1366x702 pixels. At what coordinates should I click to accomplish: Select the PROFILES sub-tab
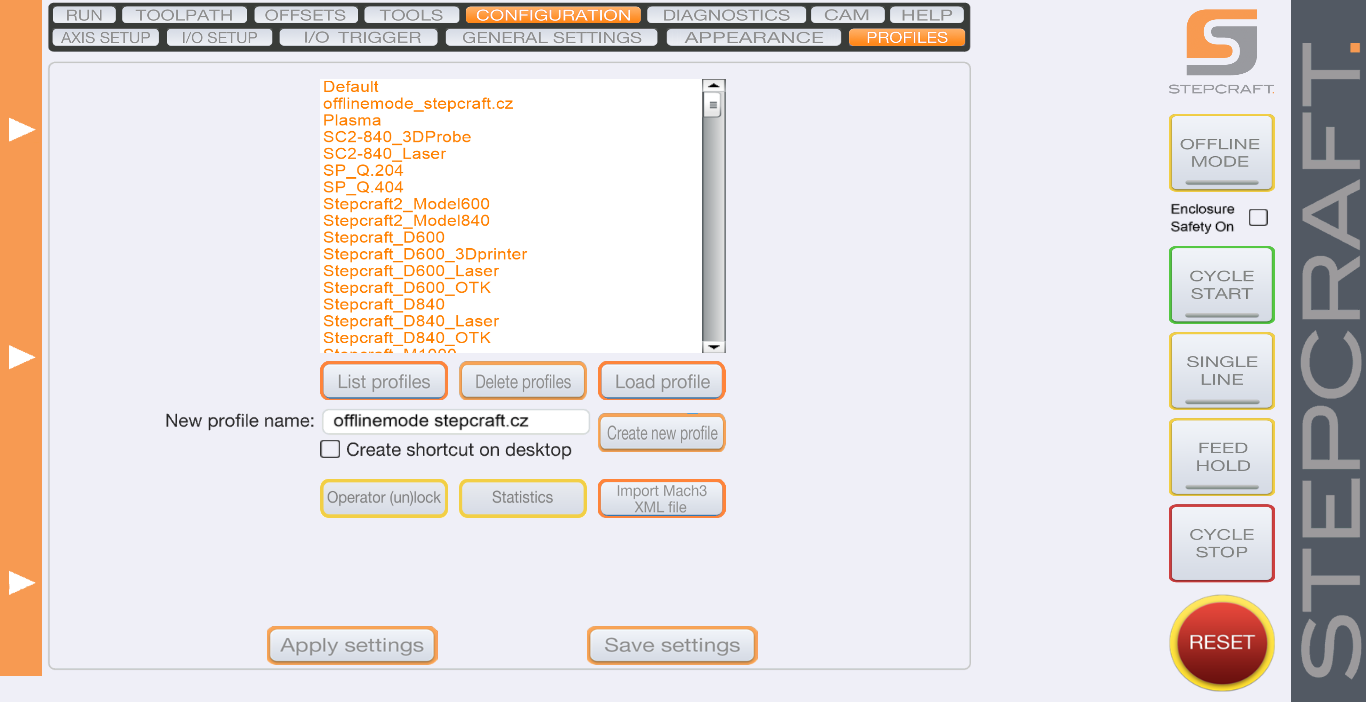pos(907,37)
